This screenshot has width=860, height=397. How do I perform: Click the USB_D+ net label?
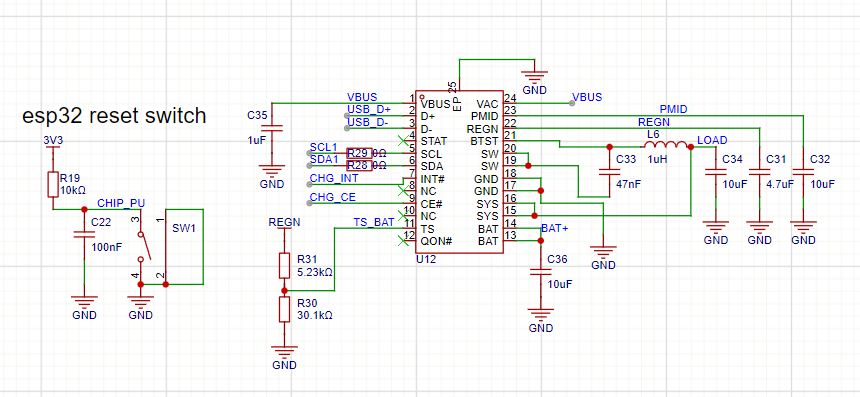369,110
